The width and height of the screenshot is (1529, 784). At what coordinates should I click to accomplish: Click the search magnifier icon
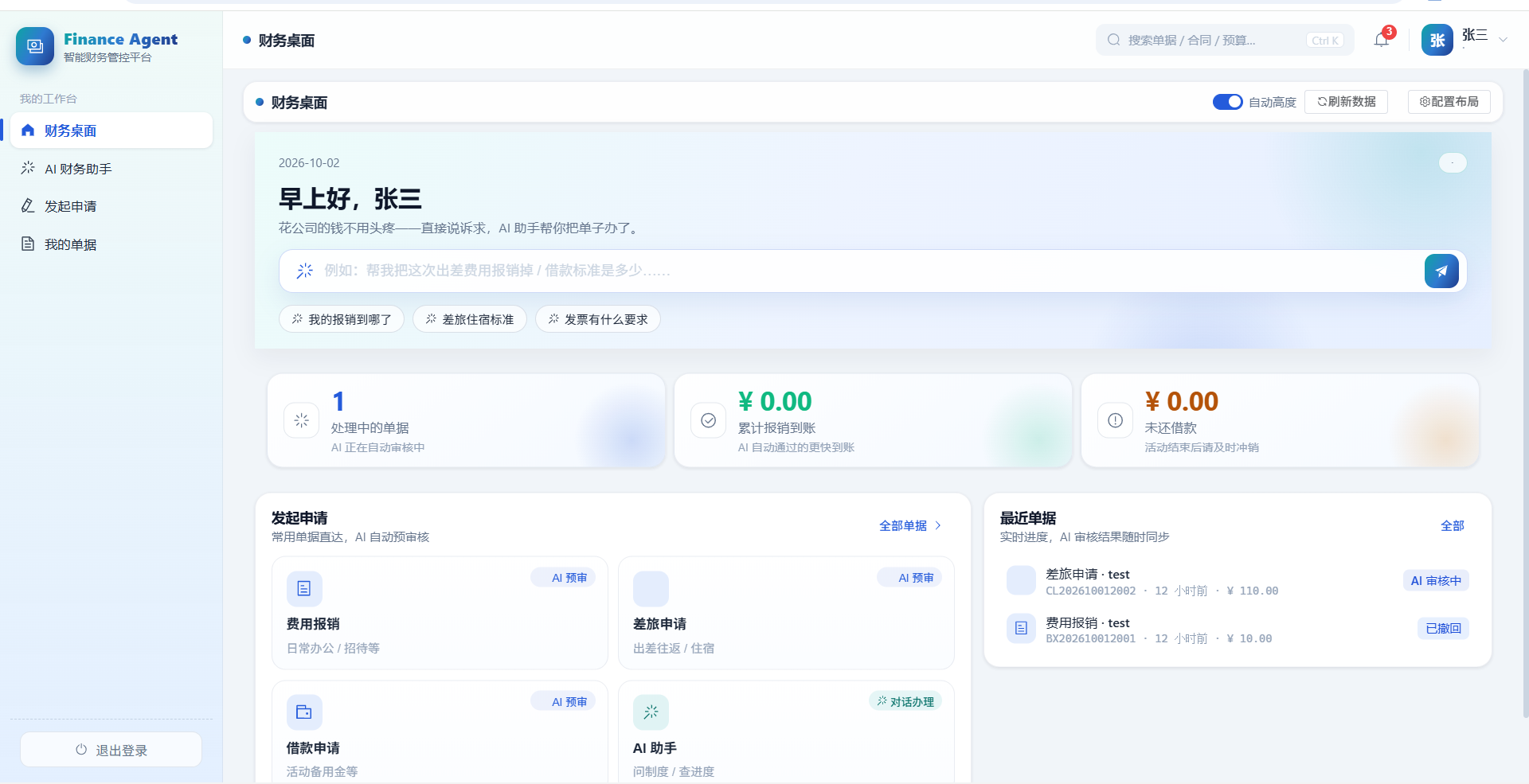coord(1114,40)
